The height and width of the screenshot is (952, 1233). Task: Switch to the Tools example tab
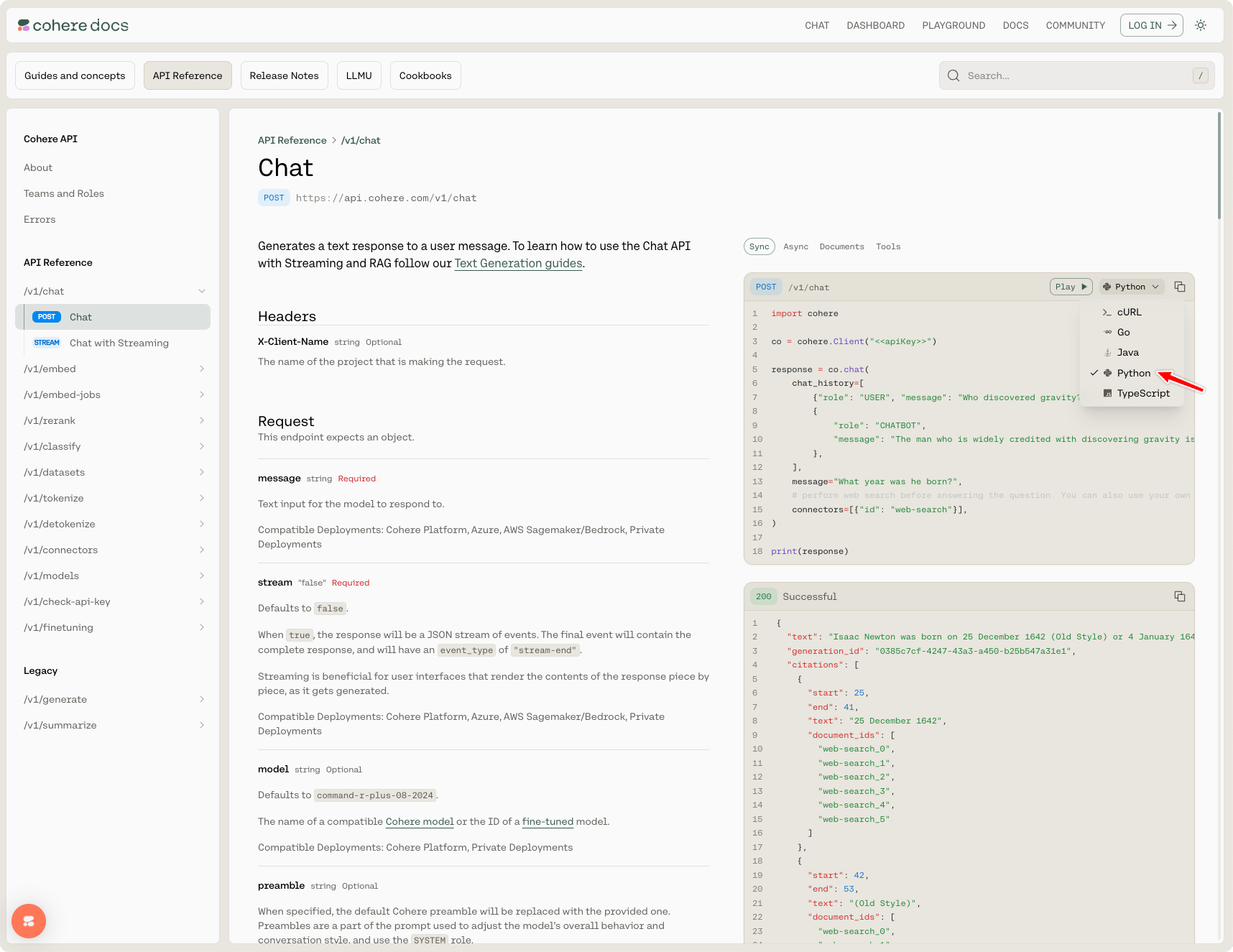click(x=888, y=246)
